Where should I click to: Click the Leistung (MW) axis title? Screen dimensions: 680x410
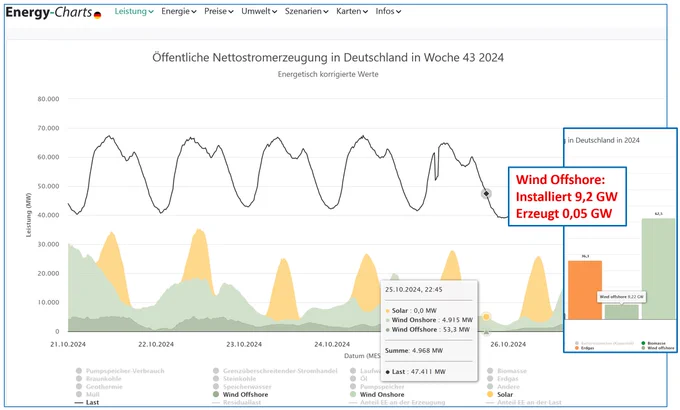(29, 215)
